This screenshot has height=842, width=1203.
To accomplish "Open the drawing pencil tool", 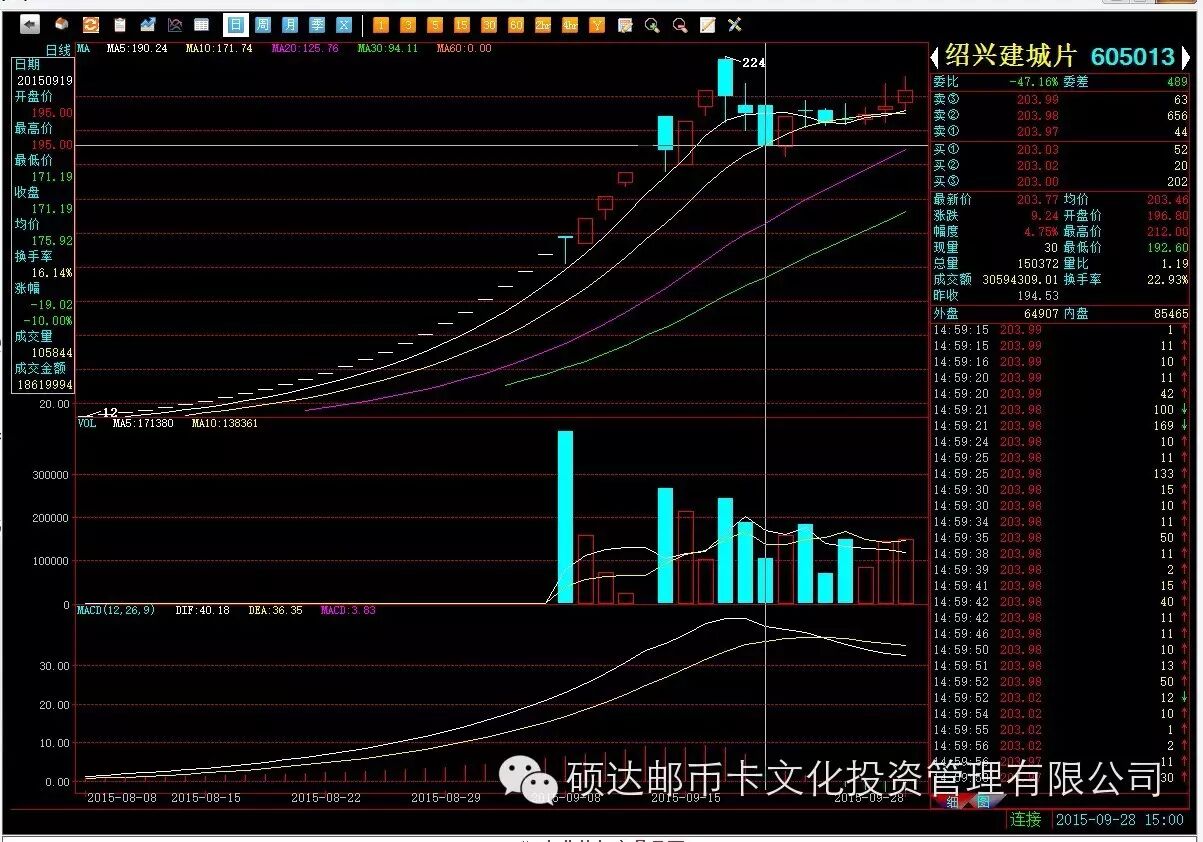I will [x=707, y=24].
